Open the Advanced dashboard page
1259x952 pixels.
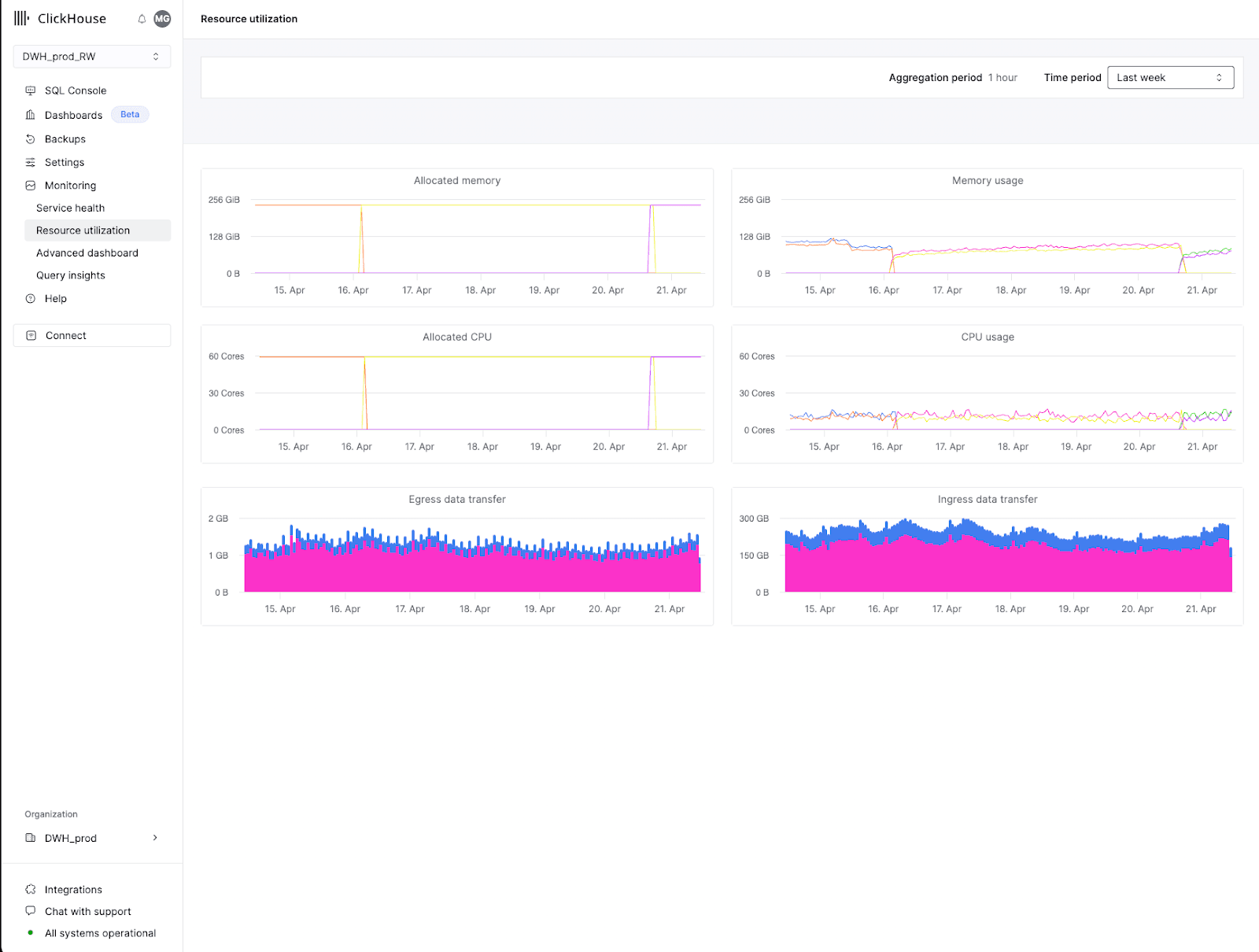[87, 253]
